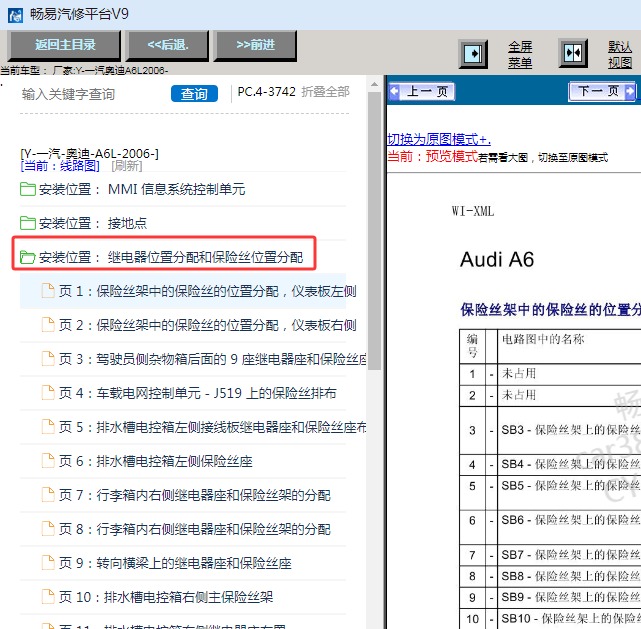This screenshot has height=629, width=641.
Task: Click table cell SB5 - 保险丝架上的保险丝
Action: point(570,492)
